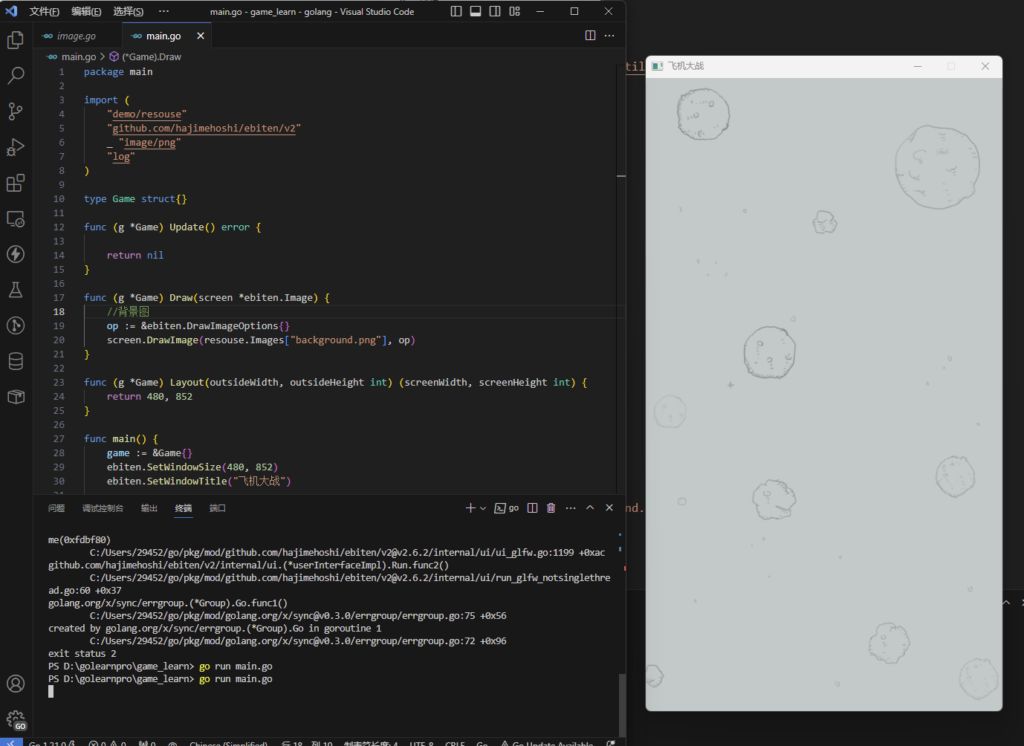Open the Testing flask view

pos(16,290)
